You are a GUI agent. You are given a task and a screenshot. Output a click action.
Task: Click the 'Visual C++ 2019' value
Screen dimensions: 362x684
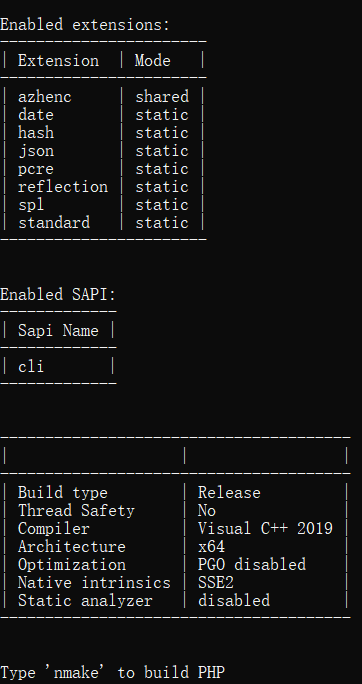(265, 529)
